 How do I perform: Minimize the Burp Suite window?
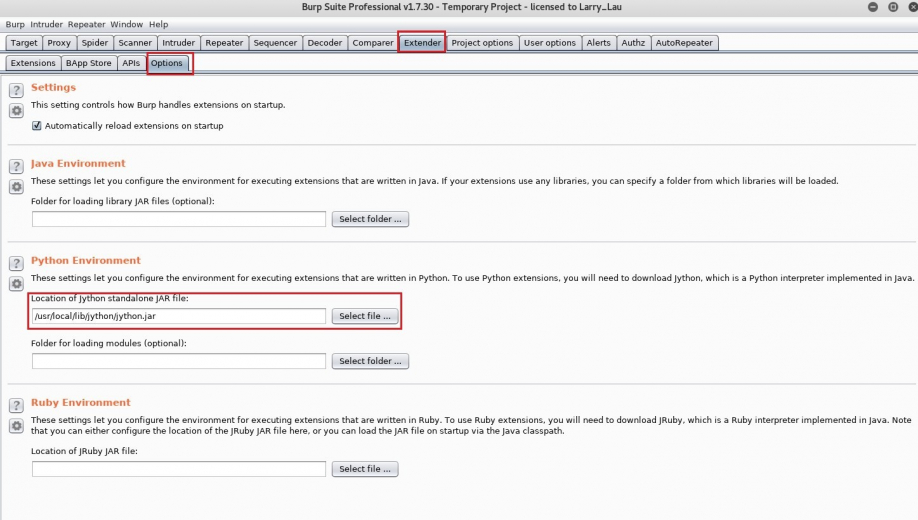(x=873, y=7)
